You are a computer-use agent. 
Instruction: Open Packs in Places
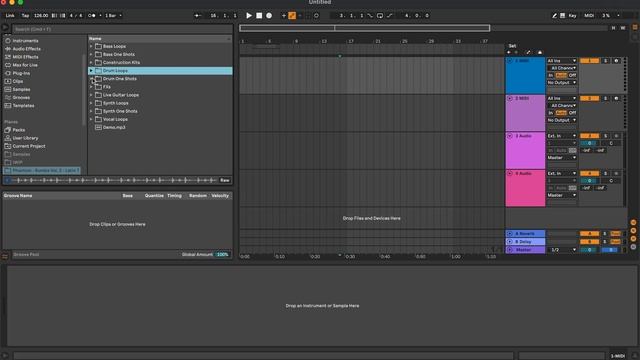click(x=19, y=130)
